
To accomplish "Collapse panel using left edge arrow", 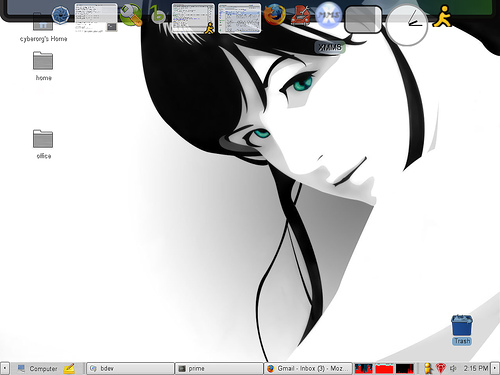I will click(4, 368).
